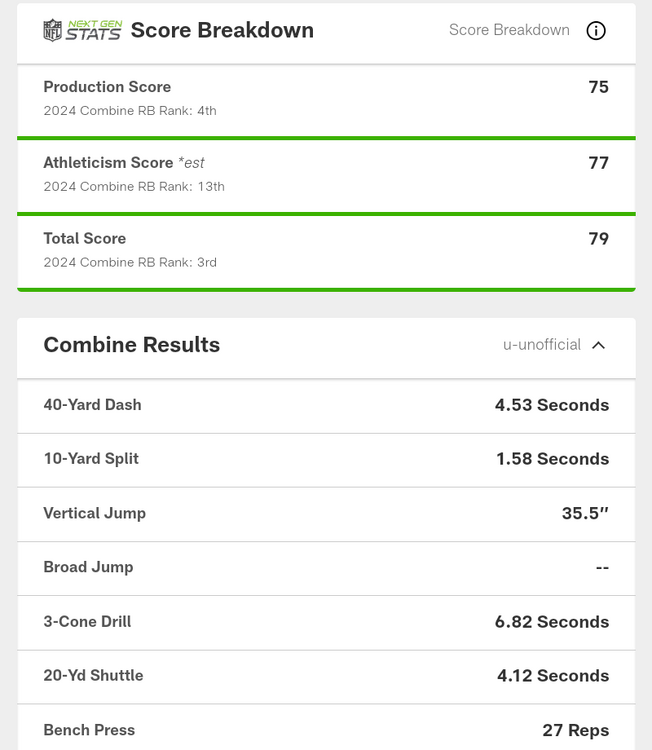Click the Score Breakdown bold heading

click(x=222, y=30)
